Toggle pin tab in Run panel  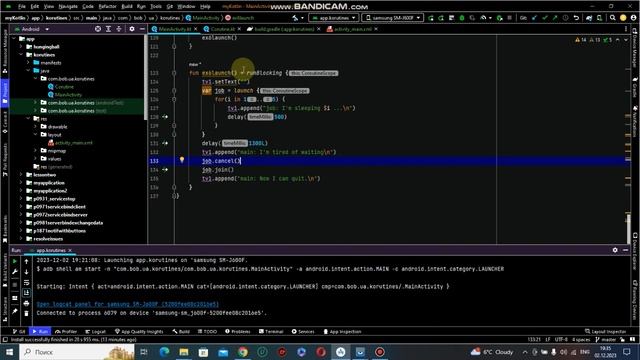[15, 311]
